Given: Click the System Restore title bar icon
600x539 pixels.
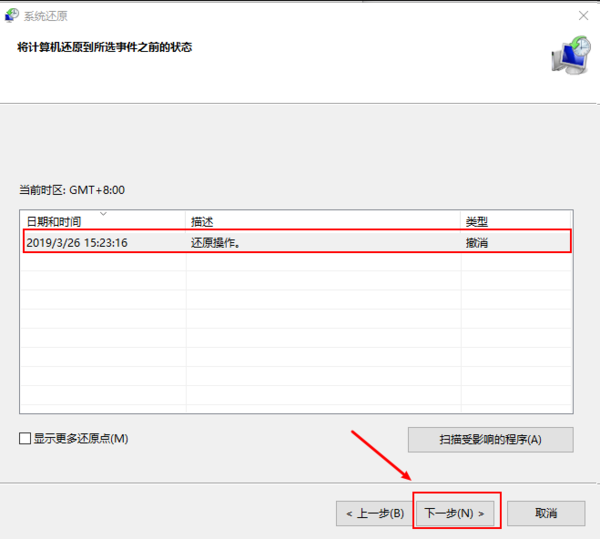Looking at the screenshot, I should (x=11, y=15).
